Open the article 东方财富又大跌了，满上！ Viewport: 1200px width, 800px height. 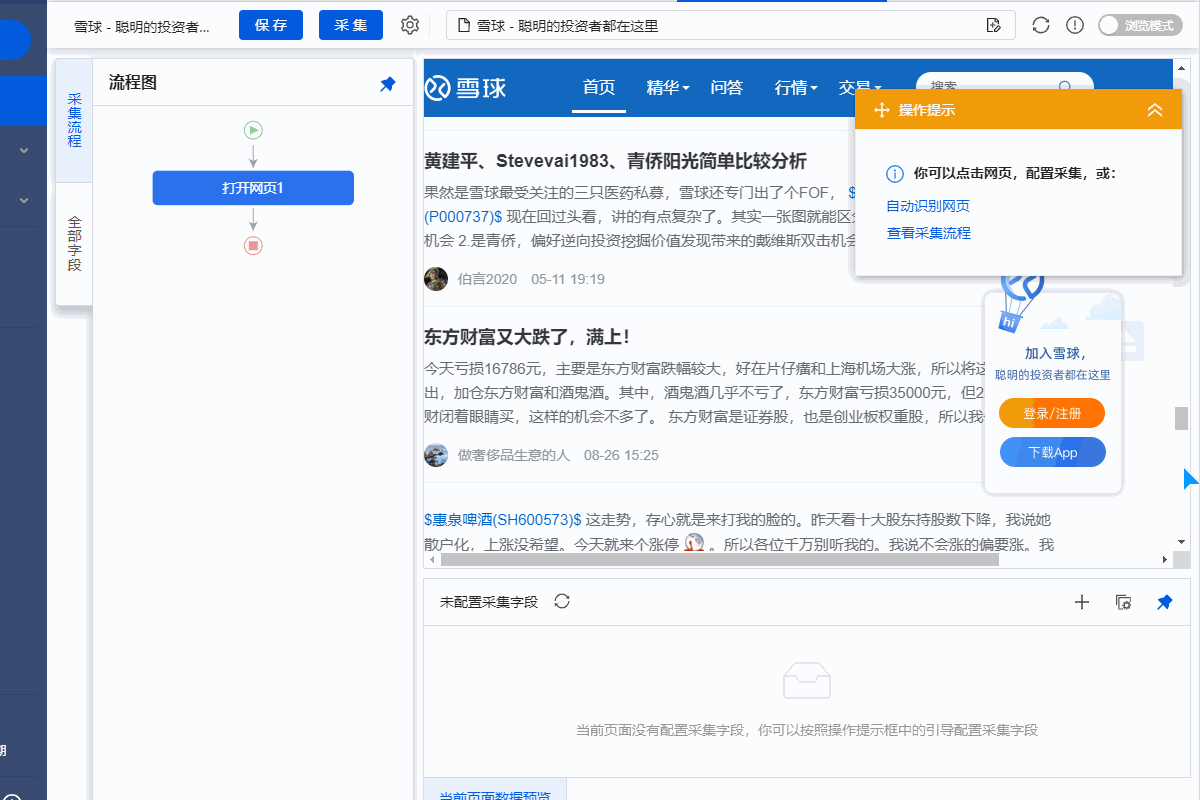pyautogui.click(x=527, y=337)
